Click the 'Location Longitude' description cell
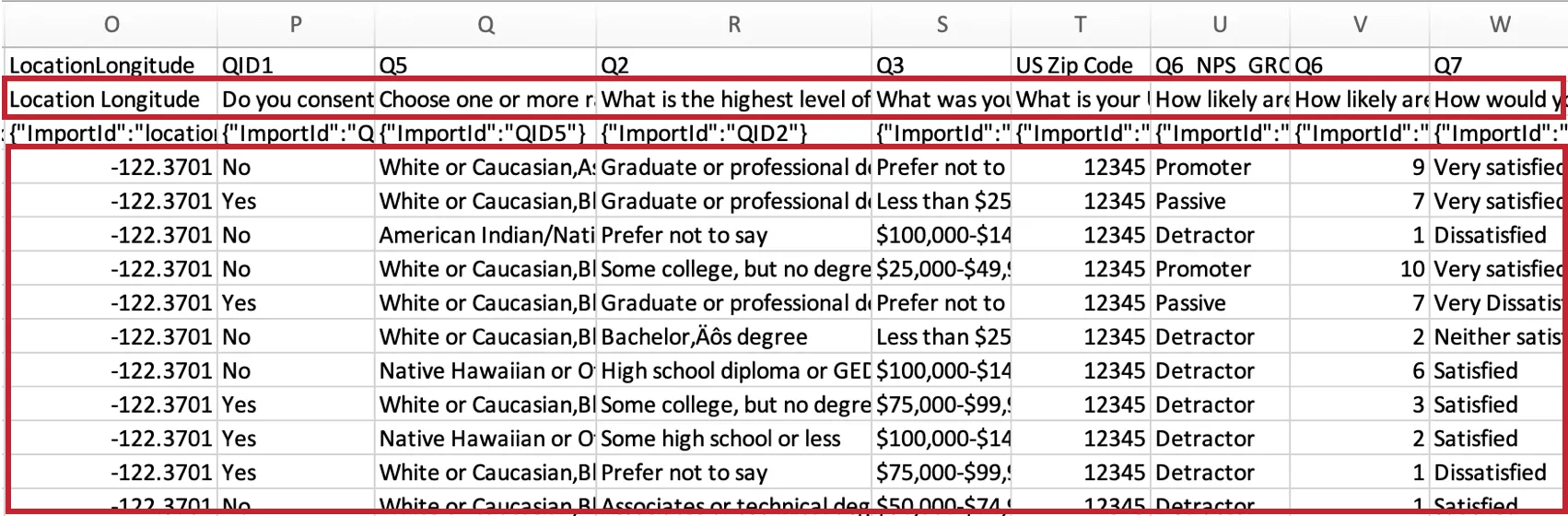Image resolution: width=1568 pixels, height=516 pixels. [111, 100]
